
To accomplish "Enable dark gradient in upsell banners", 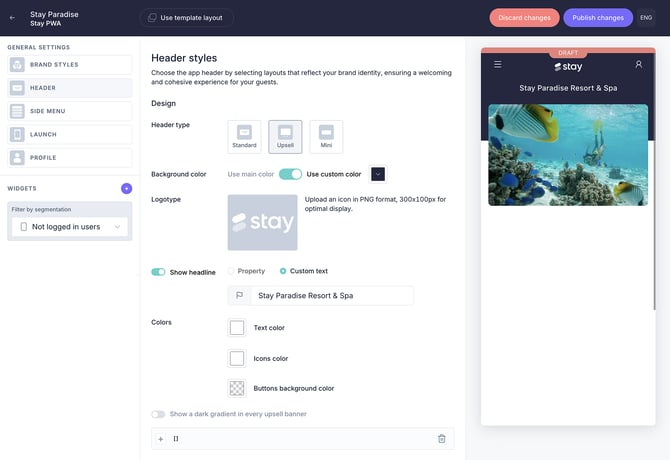I will [158, 414].
